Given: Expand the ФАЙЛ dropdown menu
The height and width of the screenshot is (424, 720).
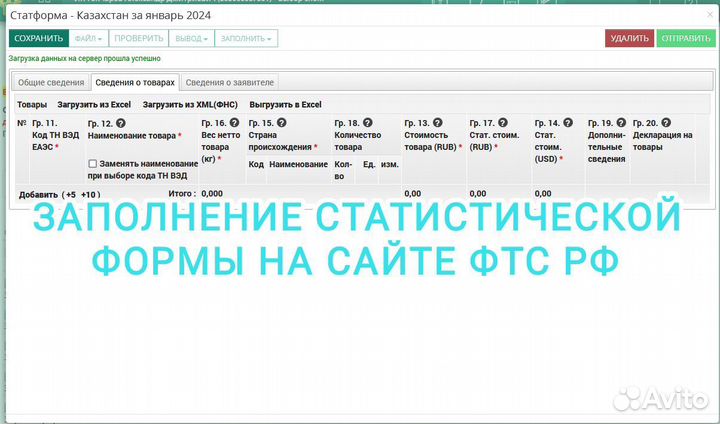Looking at the screenshot, I should tap(89, 39).
